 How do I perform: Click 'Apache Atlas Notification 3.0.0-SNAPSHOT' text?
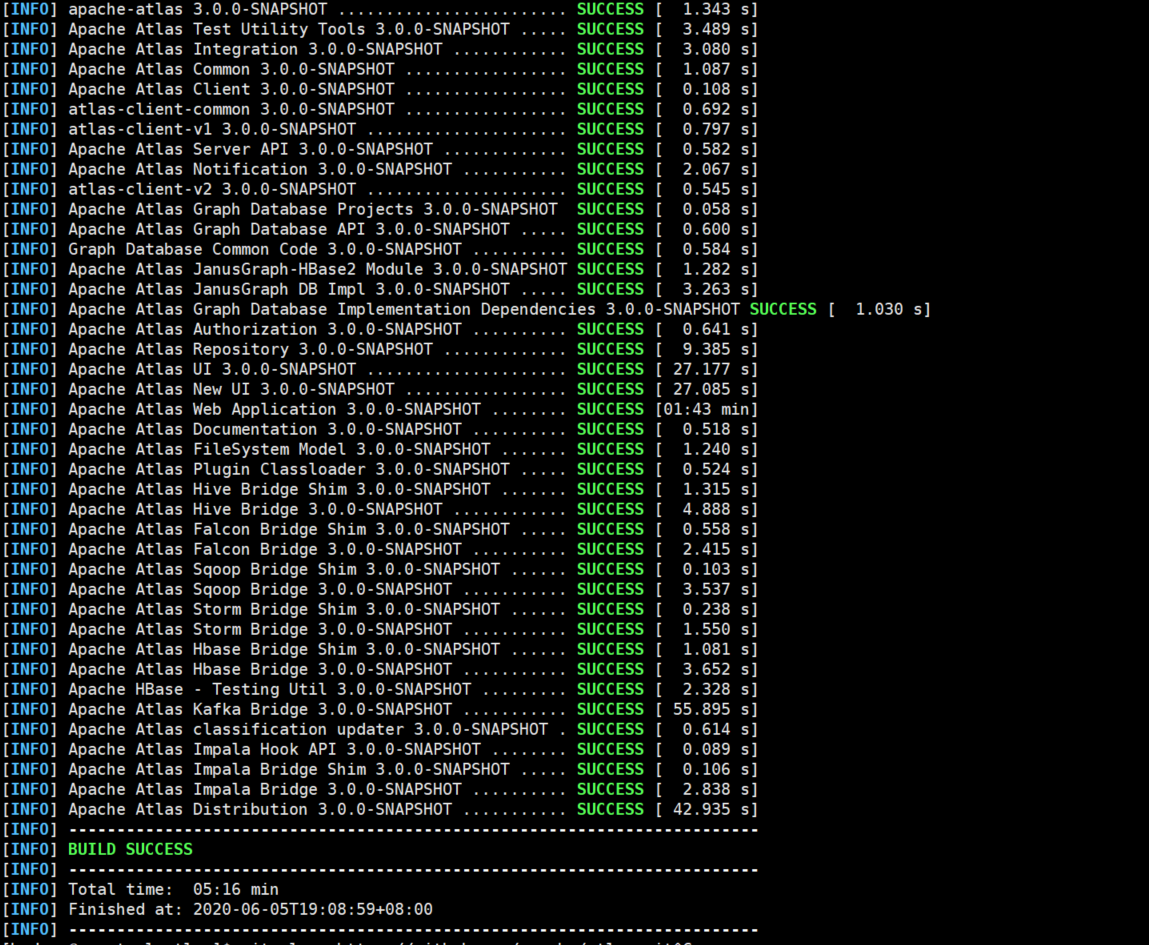click(x=260, y=169)
